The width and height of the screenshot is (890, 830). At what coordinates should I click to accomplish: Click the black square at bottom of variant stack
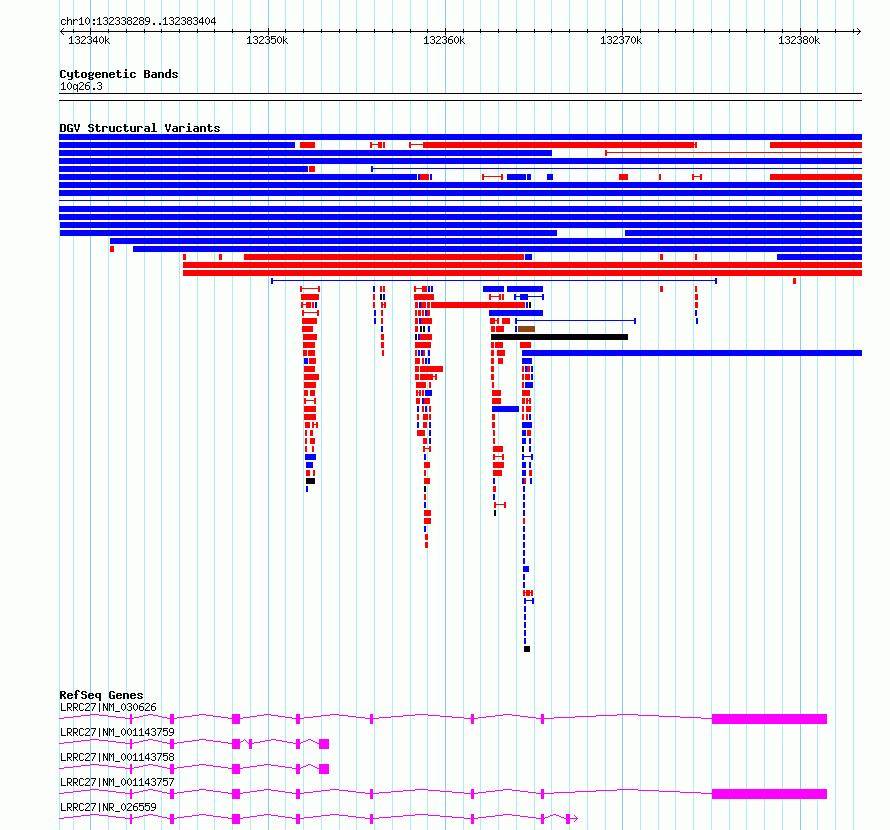tap(527, 649)
